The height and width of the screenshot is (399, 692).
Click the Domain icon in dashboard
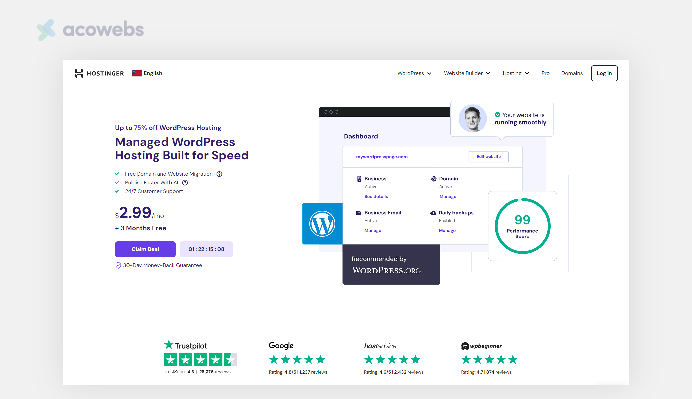coord(433,179)
